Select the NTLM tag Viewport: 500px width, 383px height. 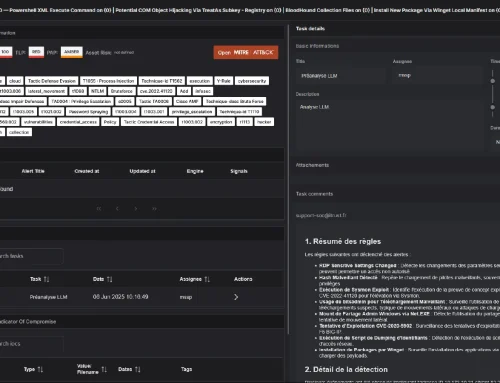(98, 91)
